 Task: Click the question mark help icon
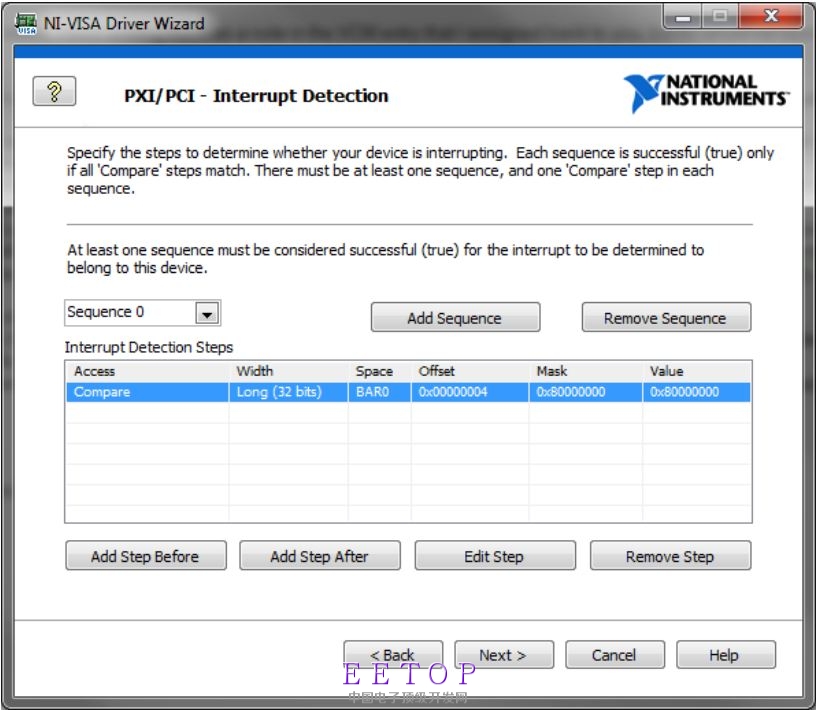pos(54,91)
